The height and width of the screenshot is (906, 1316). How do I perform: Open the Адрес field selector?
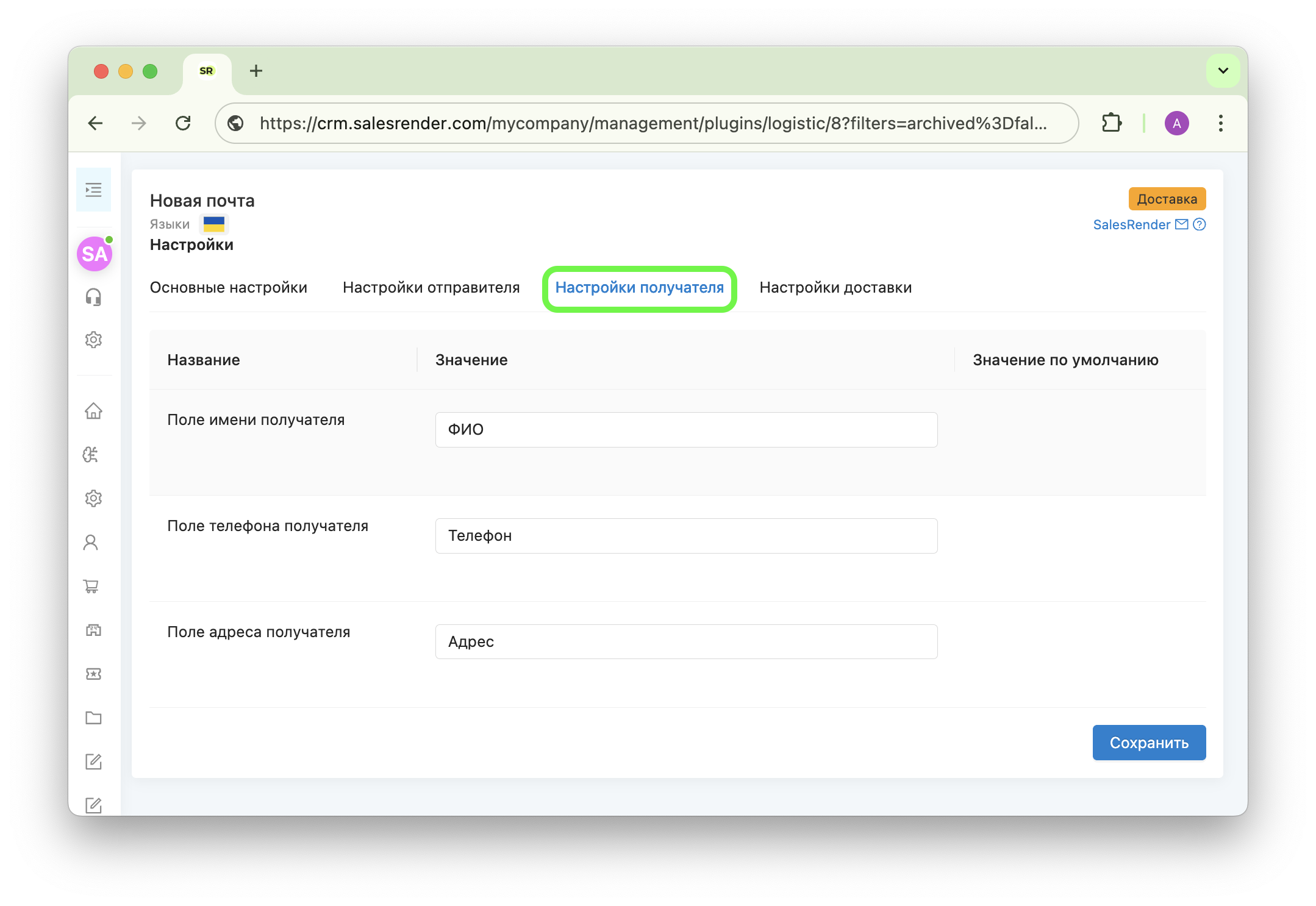click(686, 641)
